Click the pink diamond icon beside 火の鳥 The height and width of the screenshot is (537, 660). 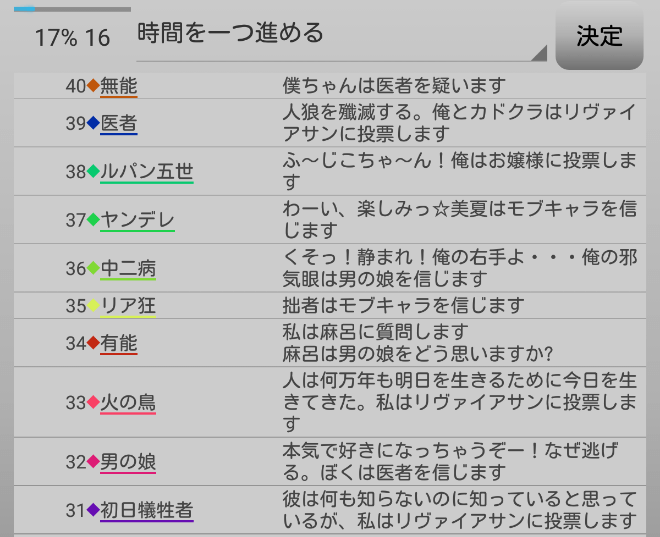(x=94, y=402)
